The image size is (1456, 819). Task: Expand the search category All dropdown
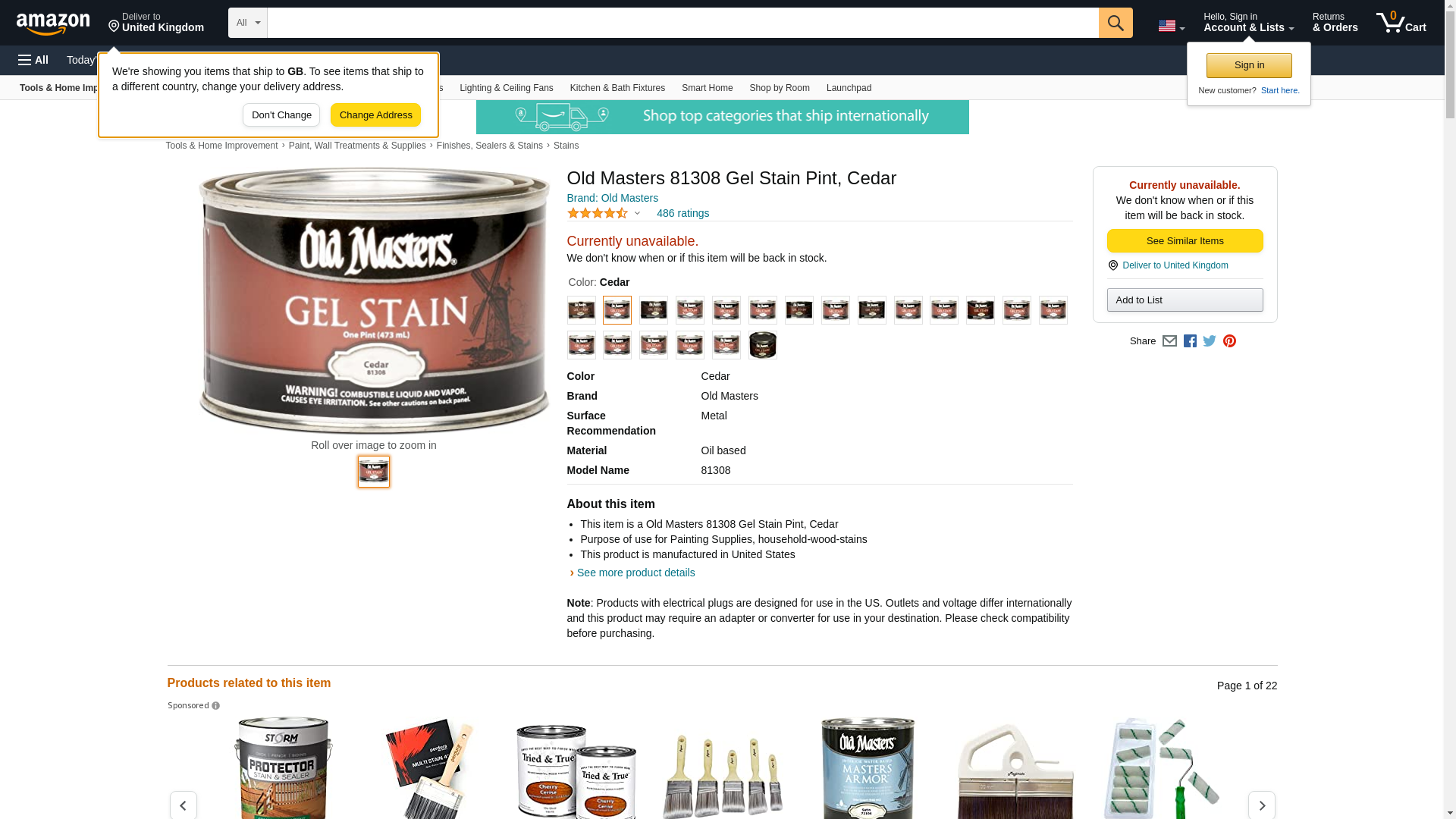pos(247,23)
